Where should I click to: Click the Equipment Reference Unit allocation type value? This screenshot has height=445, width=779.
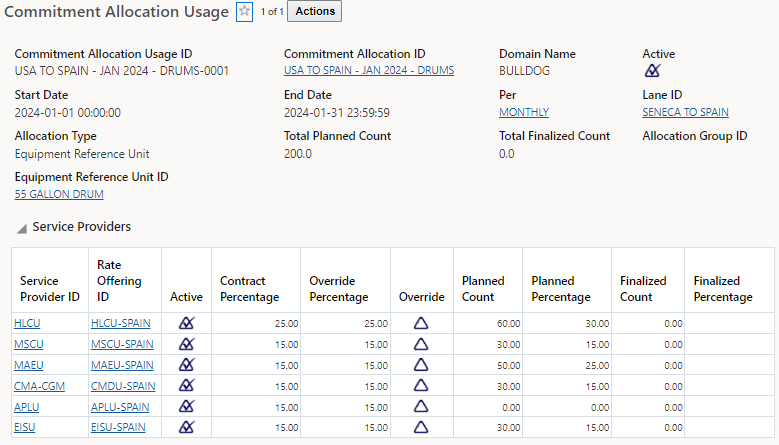[82, 154]
